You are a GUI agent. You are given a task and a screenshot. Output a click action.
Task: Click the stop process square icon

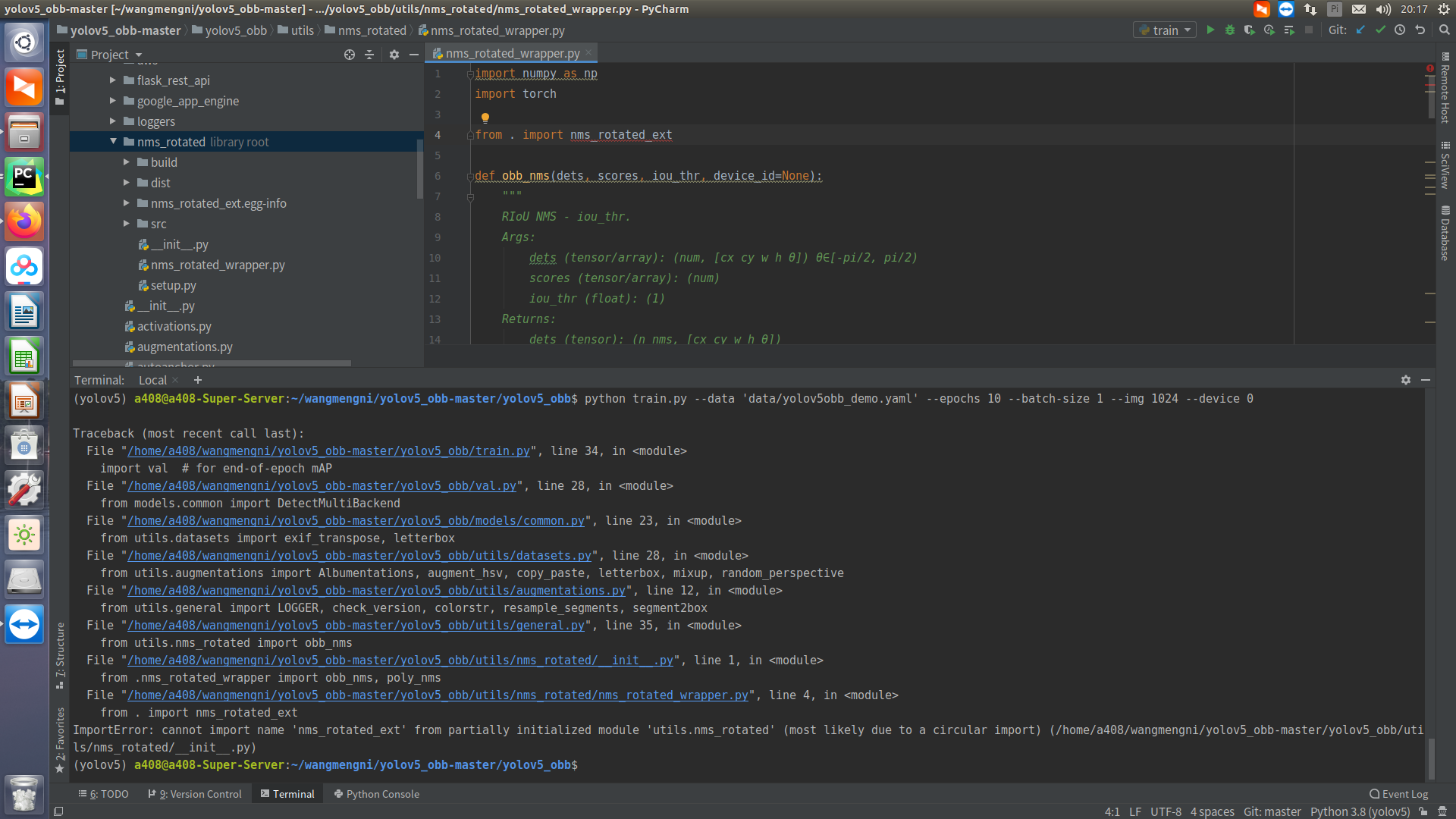[x=1309, y=30]
